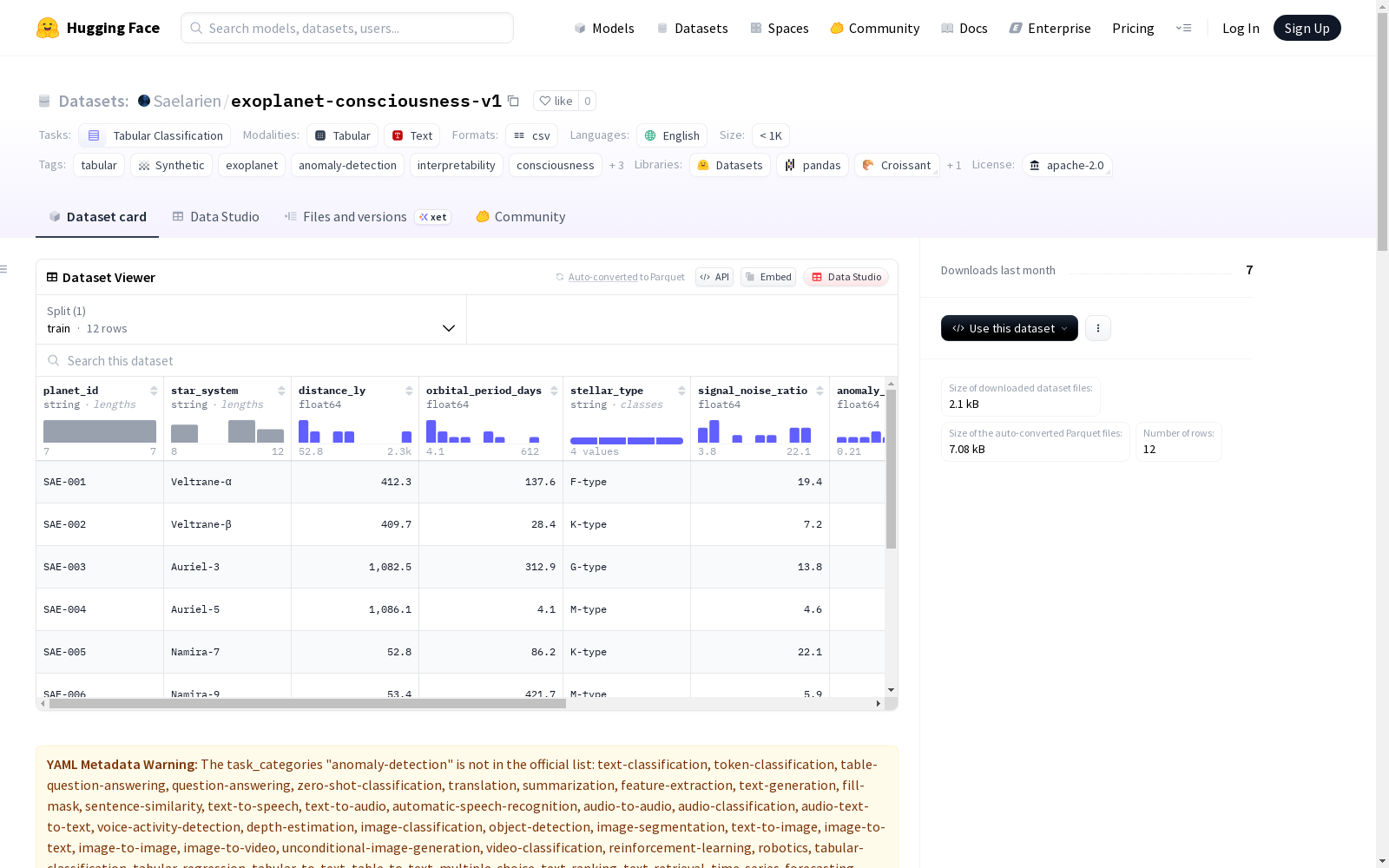
Task: Select the tabular tag
Action: (x=99, y=165)
